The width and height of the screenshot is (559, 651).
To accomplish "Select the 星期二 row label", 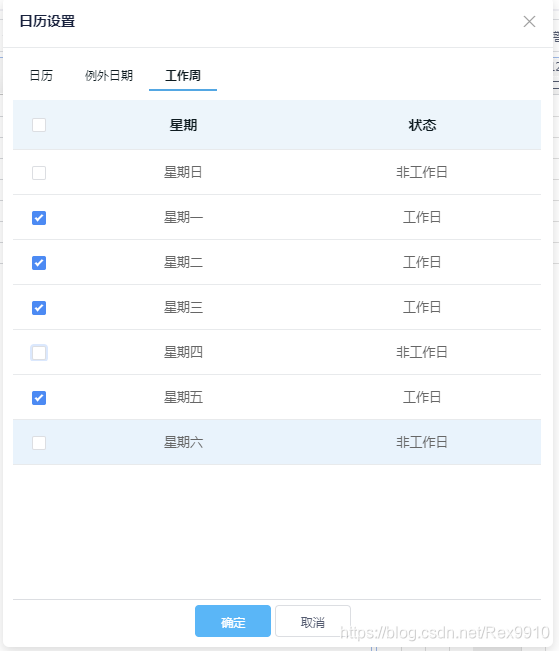I will 183,262.
